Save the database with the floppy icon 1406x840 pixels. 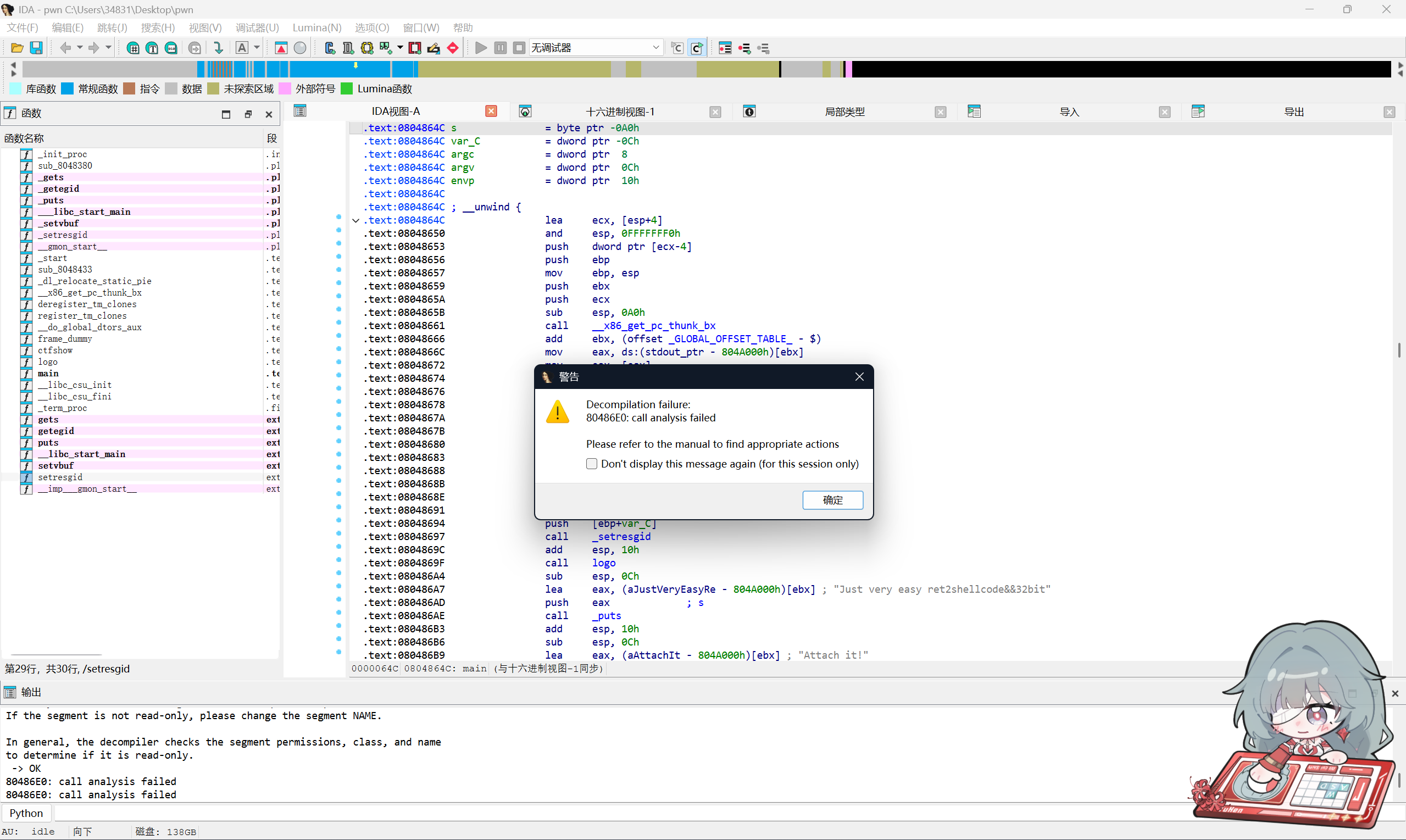point(36,48)
